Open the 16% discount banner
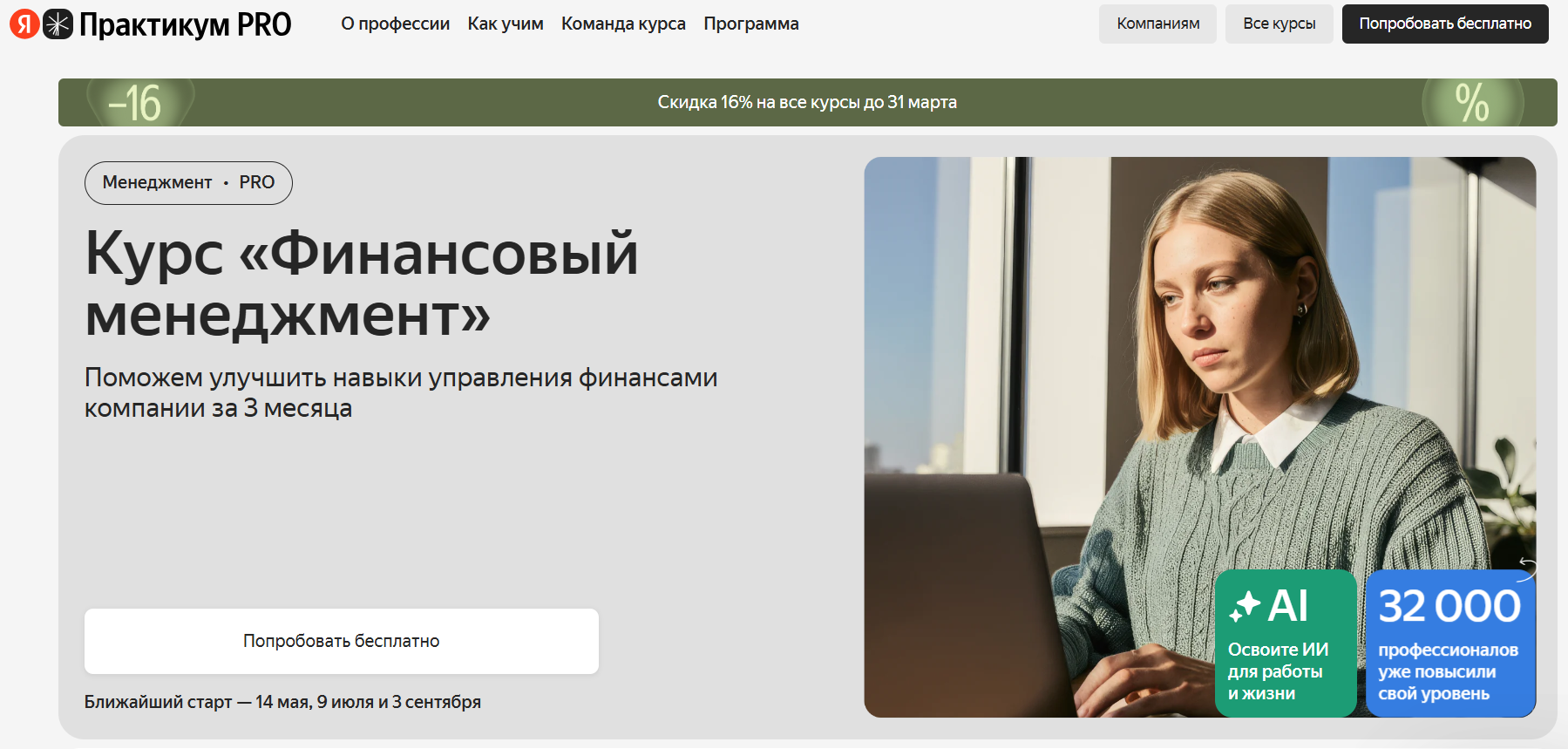This screenshot has height=749, width=1568. 807,102
